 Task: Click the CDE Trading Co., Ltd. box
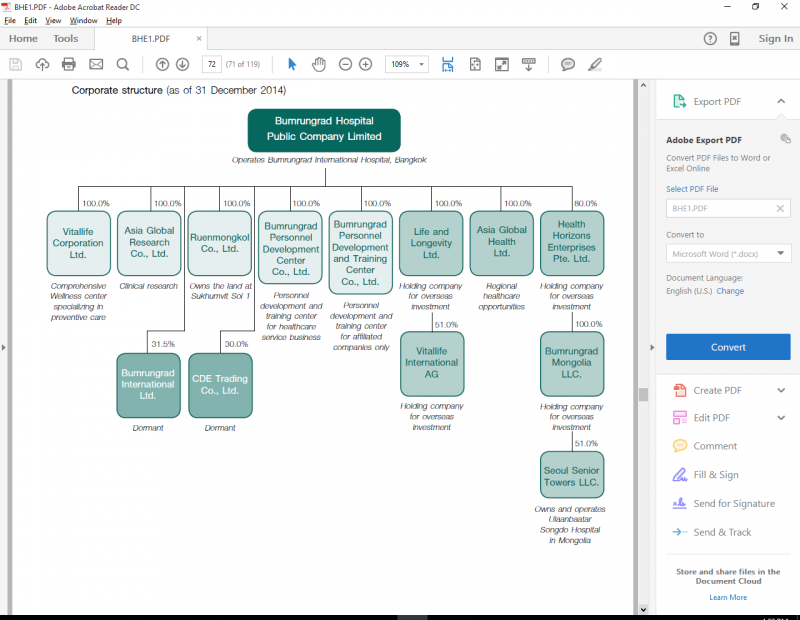(220, 385)
